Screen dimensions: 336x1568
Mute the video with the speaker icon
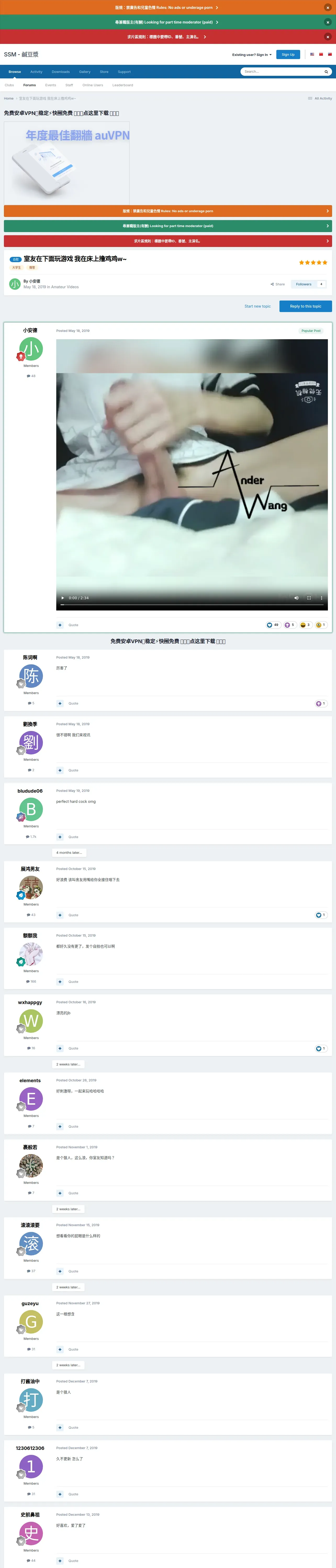tap(296, 598)
